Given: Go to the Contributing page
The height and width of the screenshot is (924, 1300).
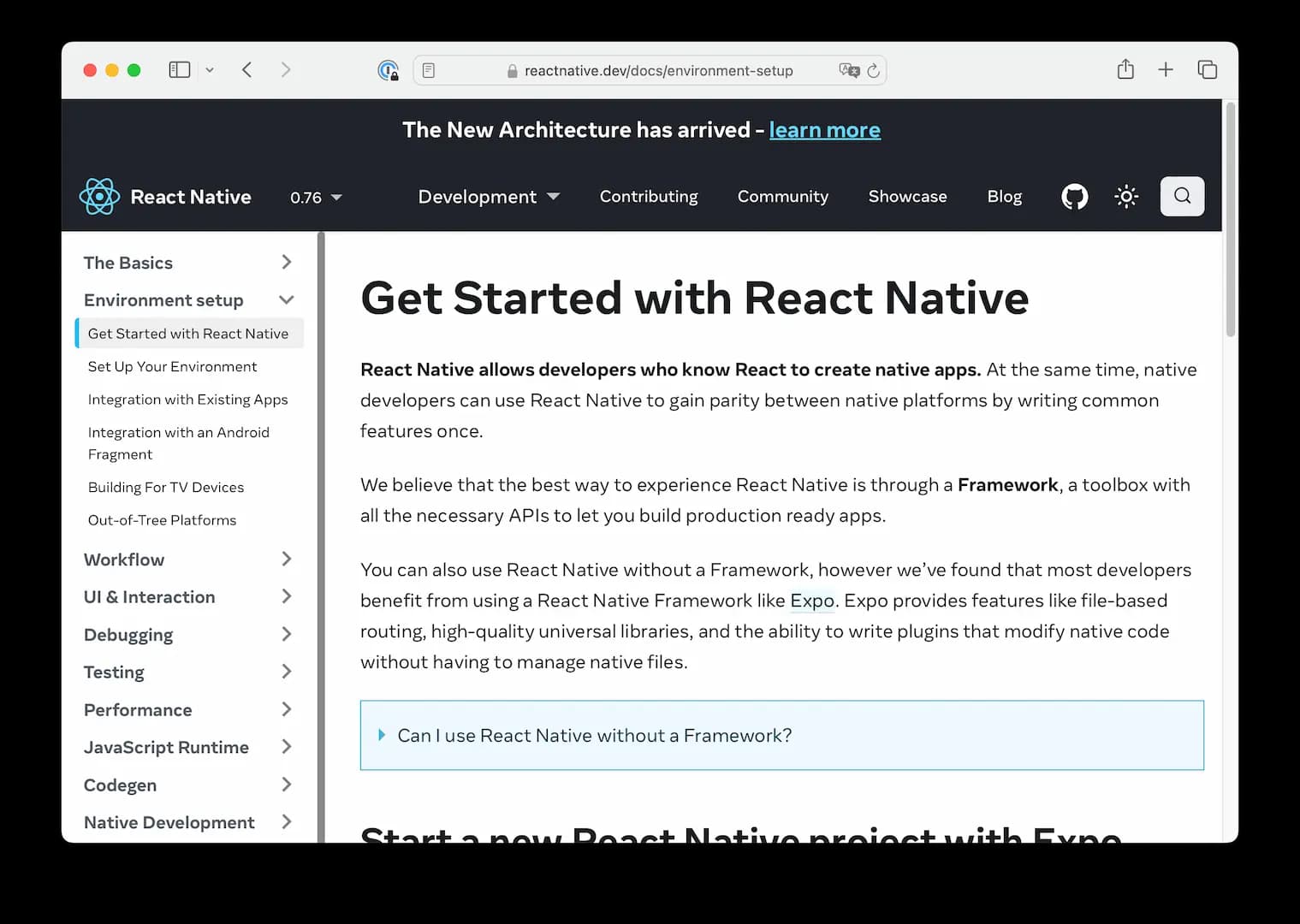Looking at the screenshot, I should point(649,197).
